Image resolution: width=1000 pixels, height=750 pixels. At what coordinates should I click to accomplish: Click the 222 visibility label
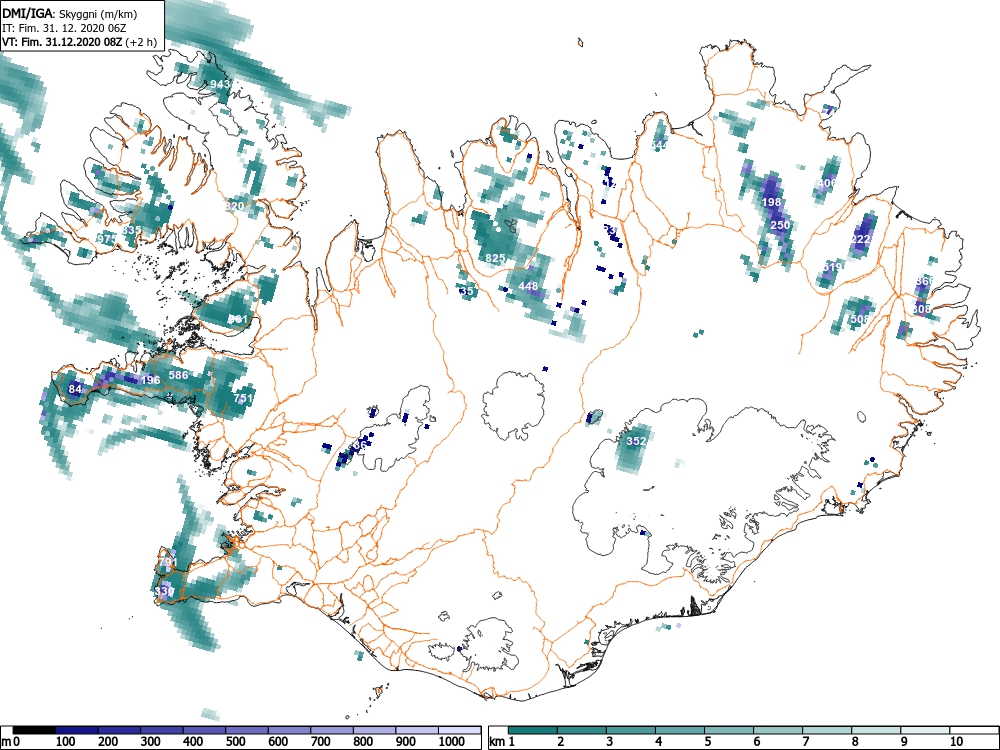pos(861,239)
